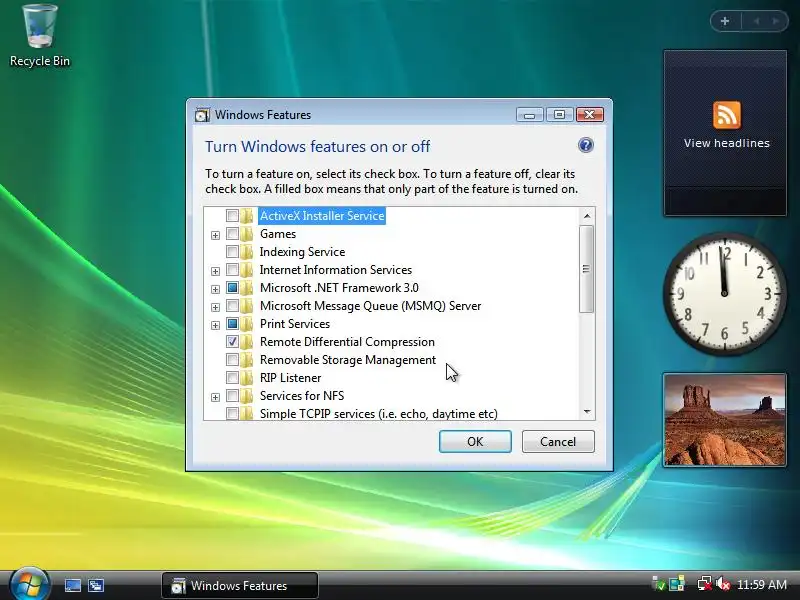Viewport: 800px width, 600px height.
Task: Click the network connection tray icon
Action: 705,583
